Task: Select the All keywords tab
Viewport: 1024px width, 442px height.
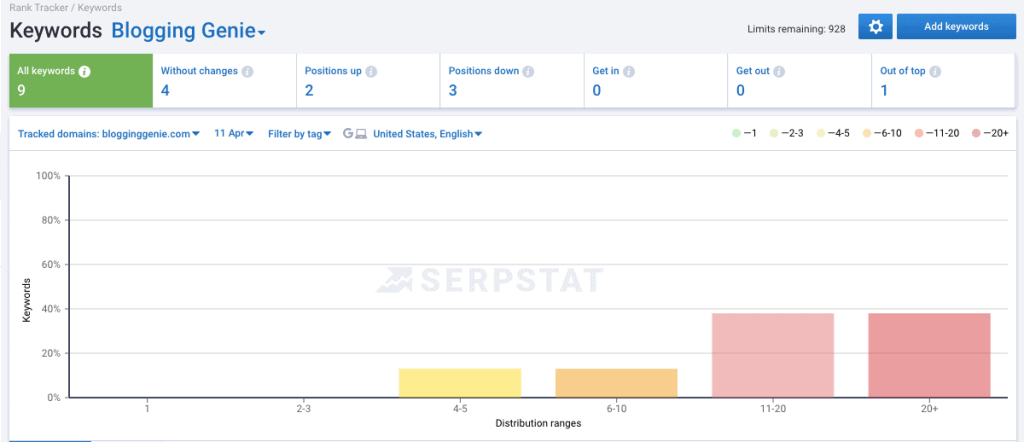Action: (x=81, y=81)
